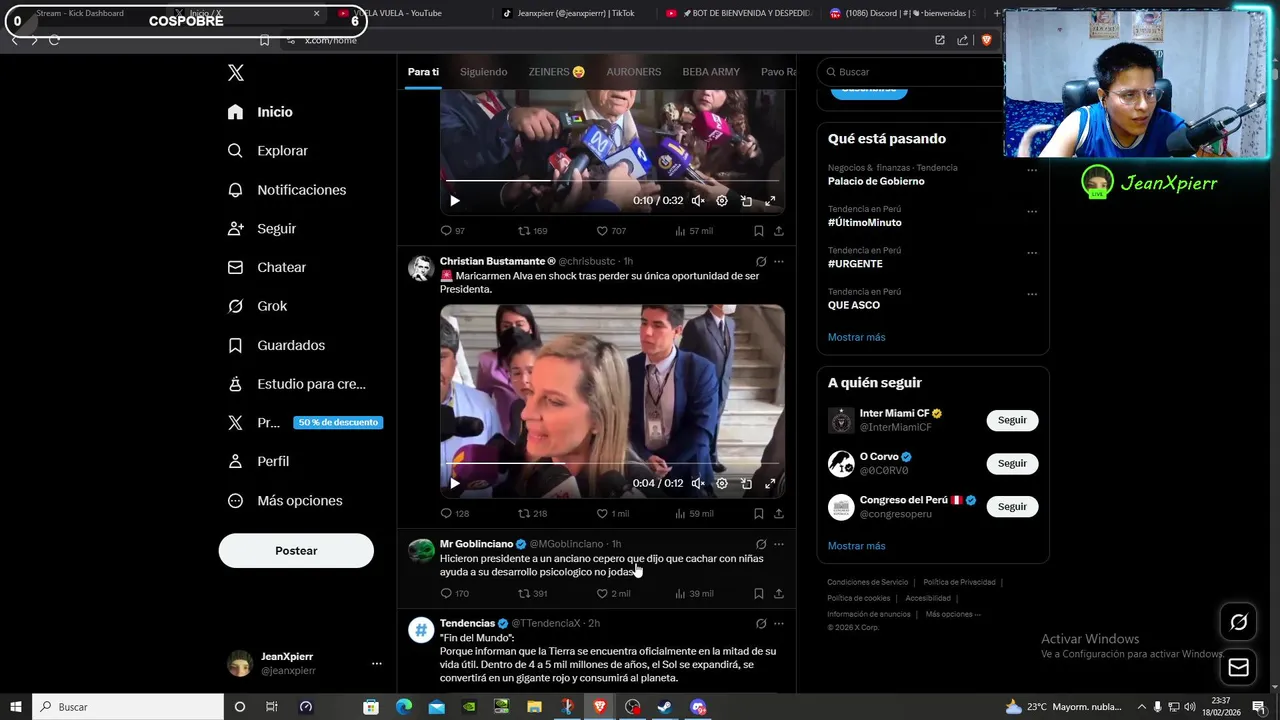This screenshot has width=1280, height=720.
Task: Open more options on Christian Bustamante's post
Action: (x=779, y=262)
